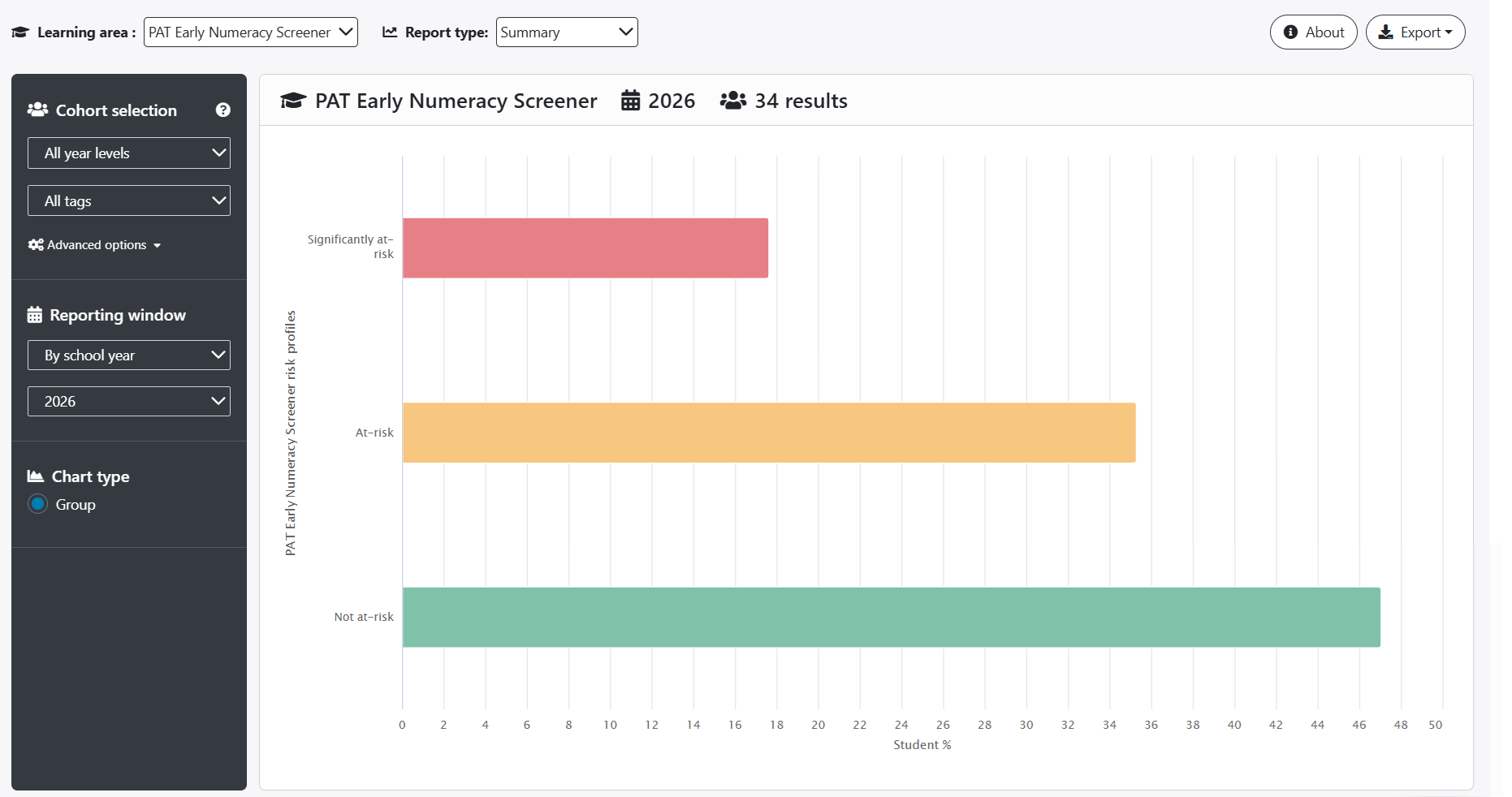The height and width of the screenshot is (797, 1512).
Task: Open the All tags dropdown
Action: (129, 200)
